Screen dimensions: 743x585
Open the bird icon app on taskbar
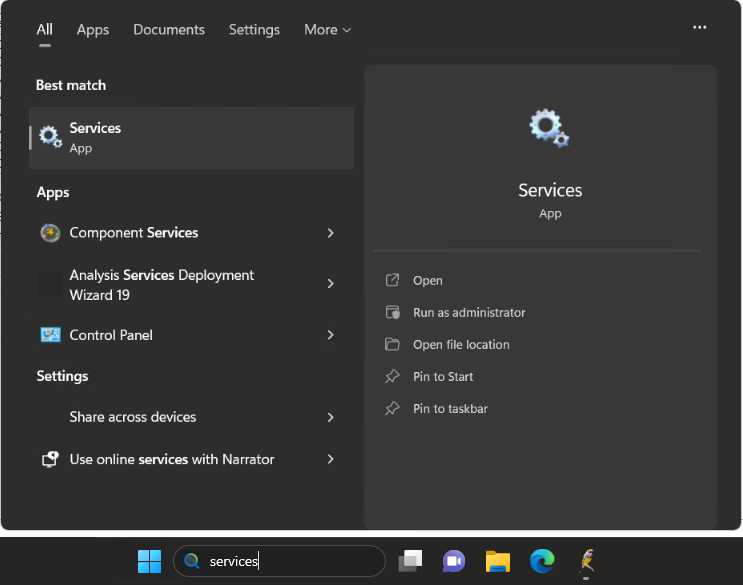coord(587,560)
